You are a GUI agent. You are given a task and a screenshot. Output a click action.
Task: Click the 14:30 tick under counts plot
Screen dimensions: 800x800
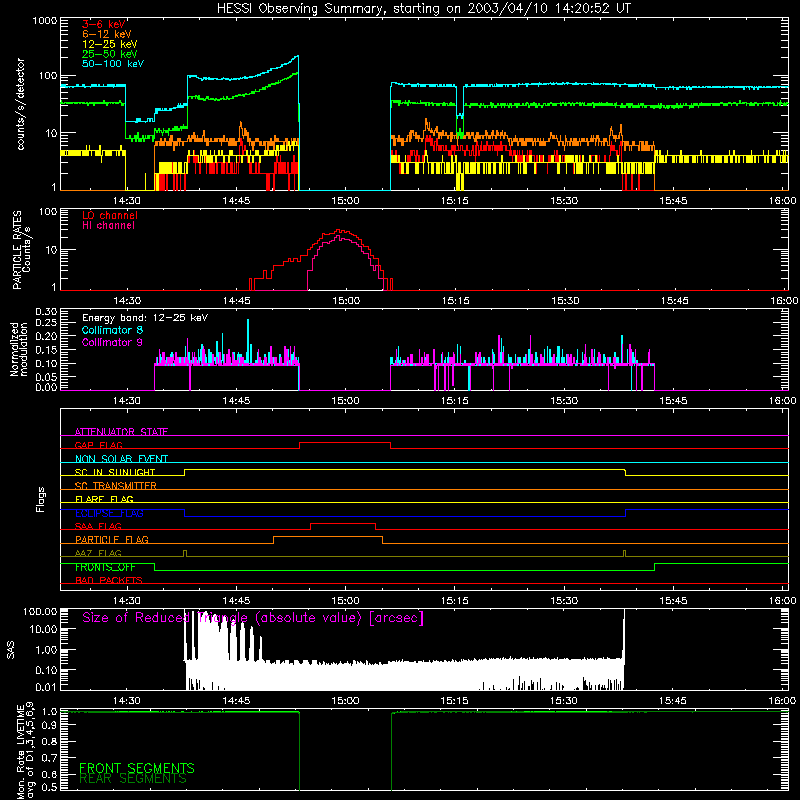127,201
